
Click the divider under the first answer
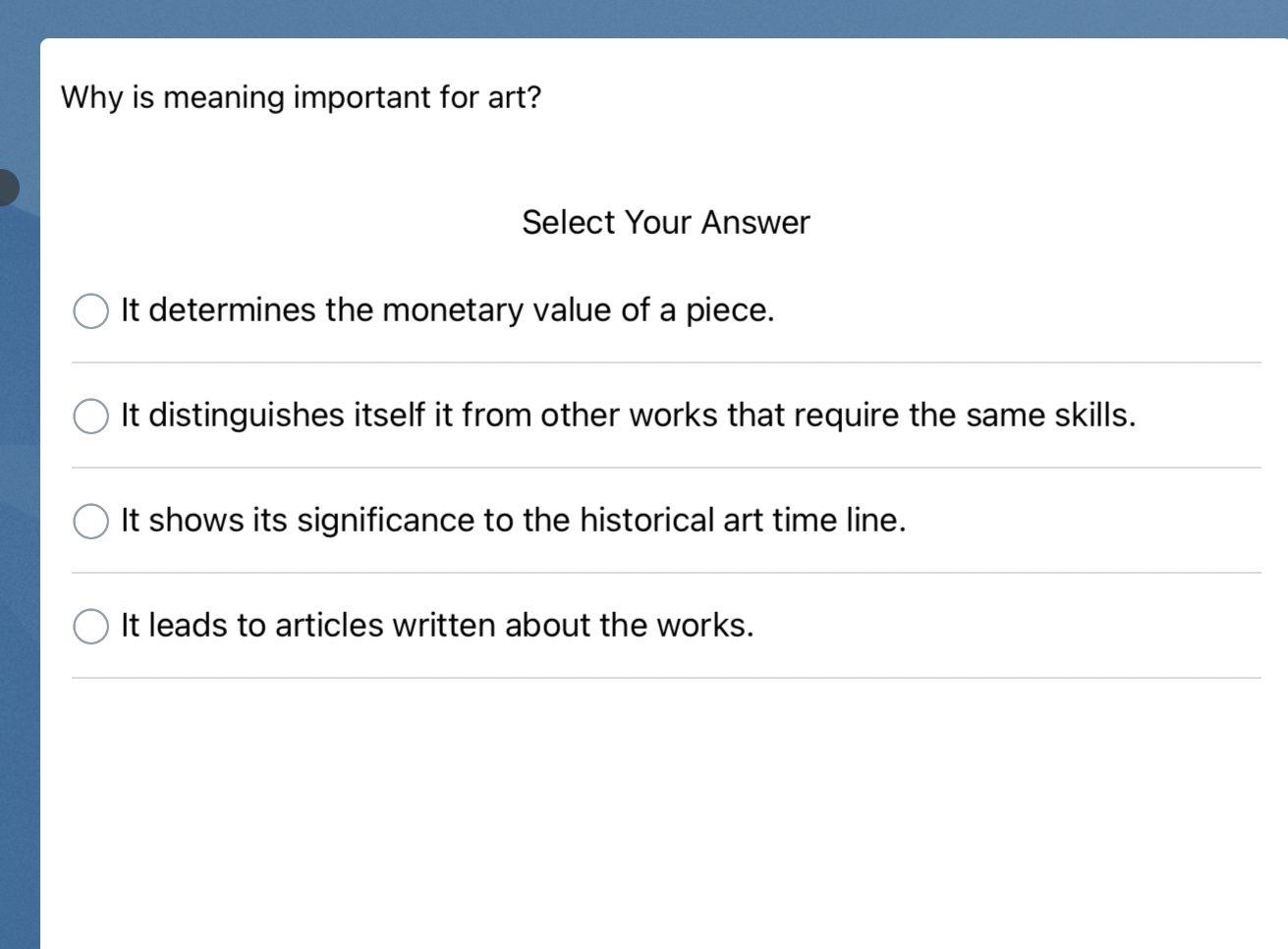[665, 363]
